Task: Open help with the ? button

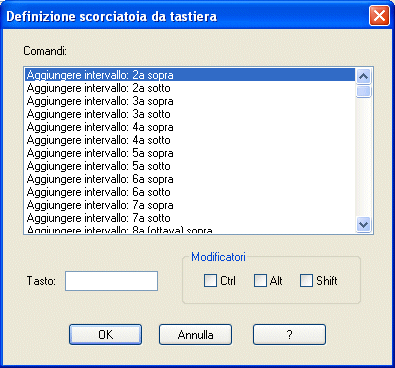Action: point(289,334)
